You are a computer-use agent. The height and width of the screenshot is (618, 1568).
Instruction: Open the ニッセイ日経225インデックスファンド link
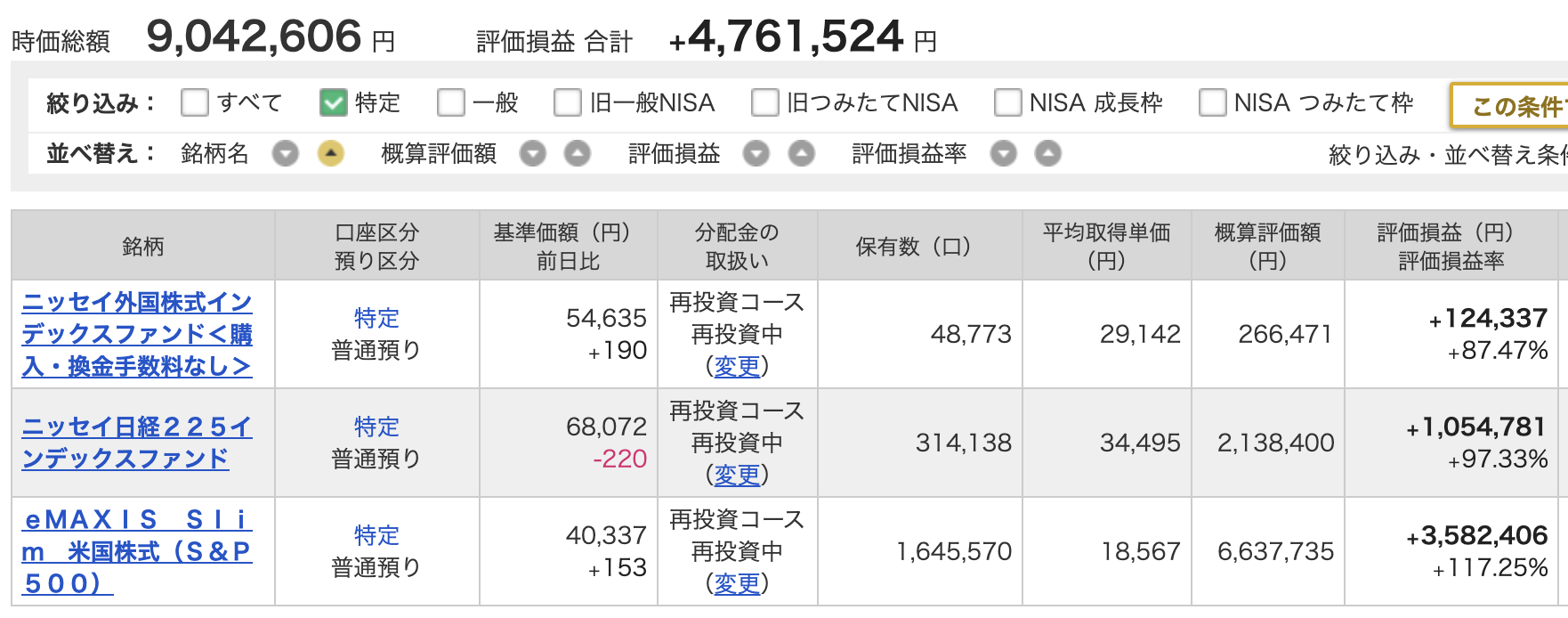137,443
